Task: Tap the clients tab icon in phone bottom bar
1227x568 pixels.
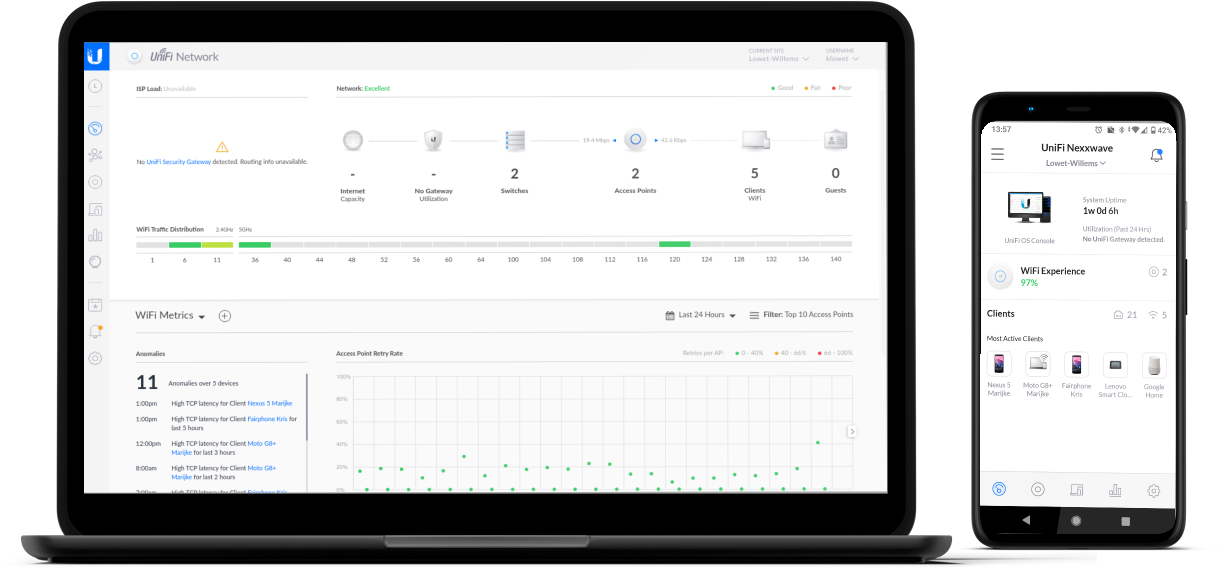Action: 1077,490
